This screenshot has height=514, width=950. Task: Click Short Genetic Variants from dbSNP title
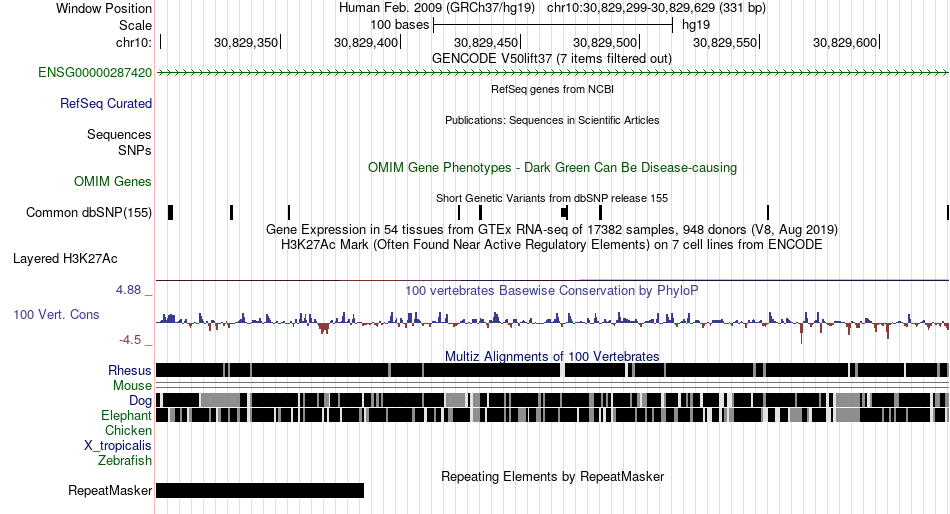click(x=552, y=198)
